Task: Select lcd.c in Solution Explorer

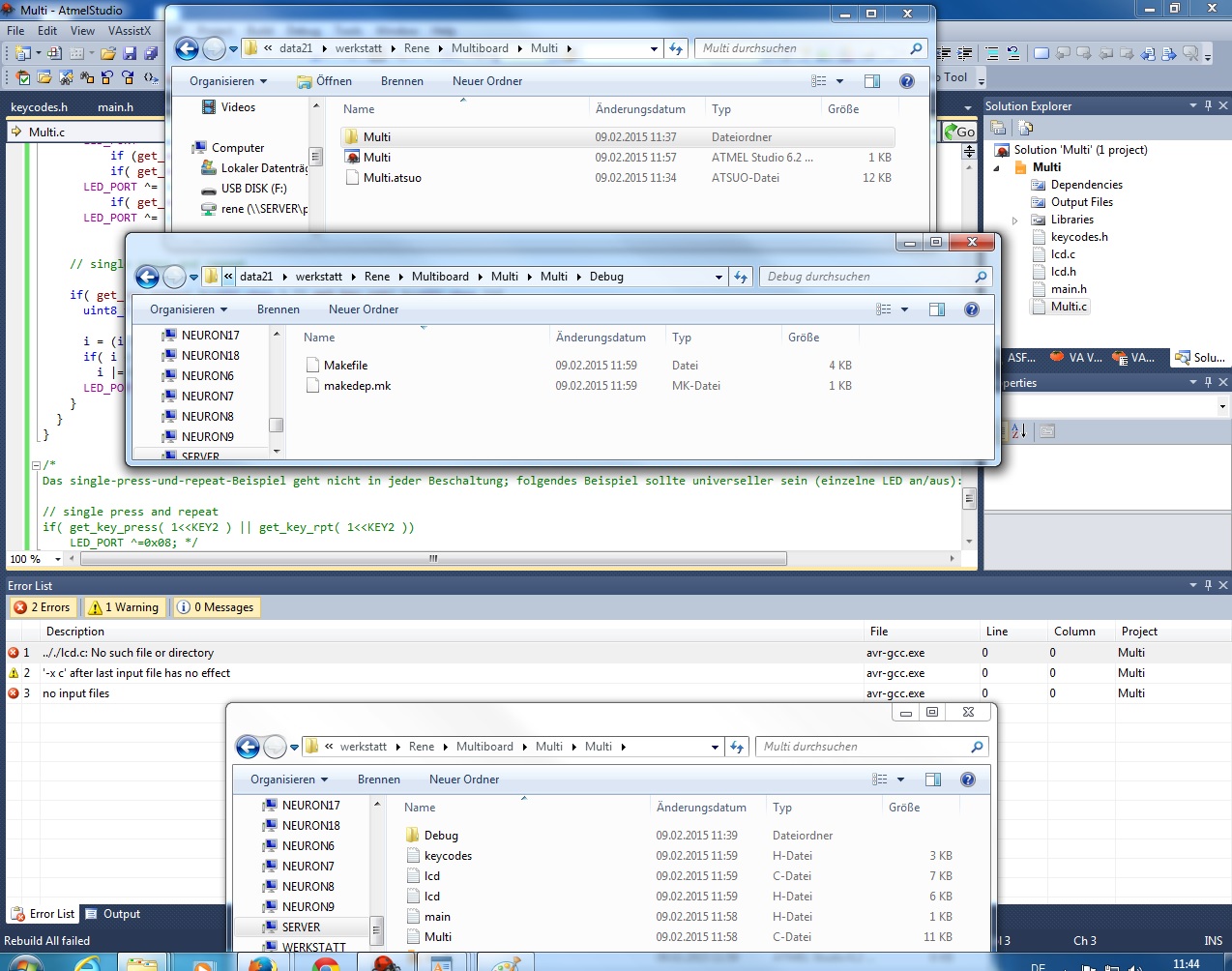Action: (1063, 254)
